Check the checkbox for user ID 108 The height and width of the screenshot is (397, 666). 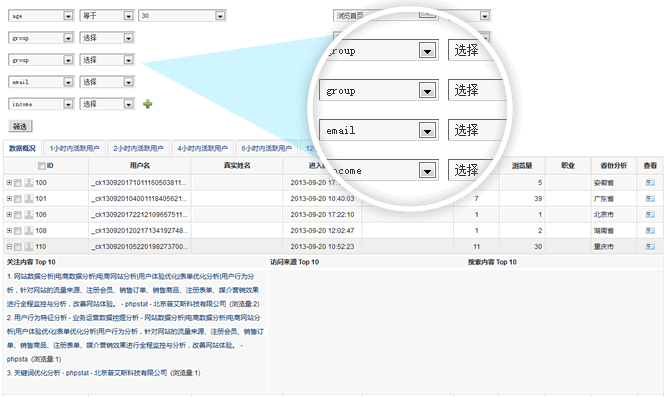(x=17, y=231)
